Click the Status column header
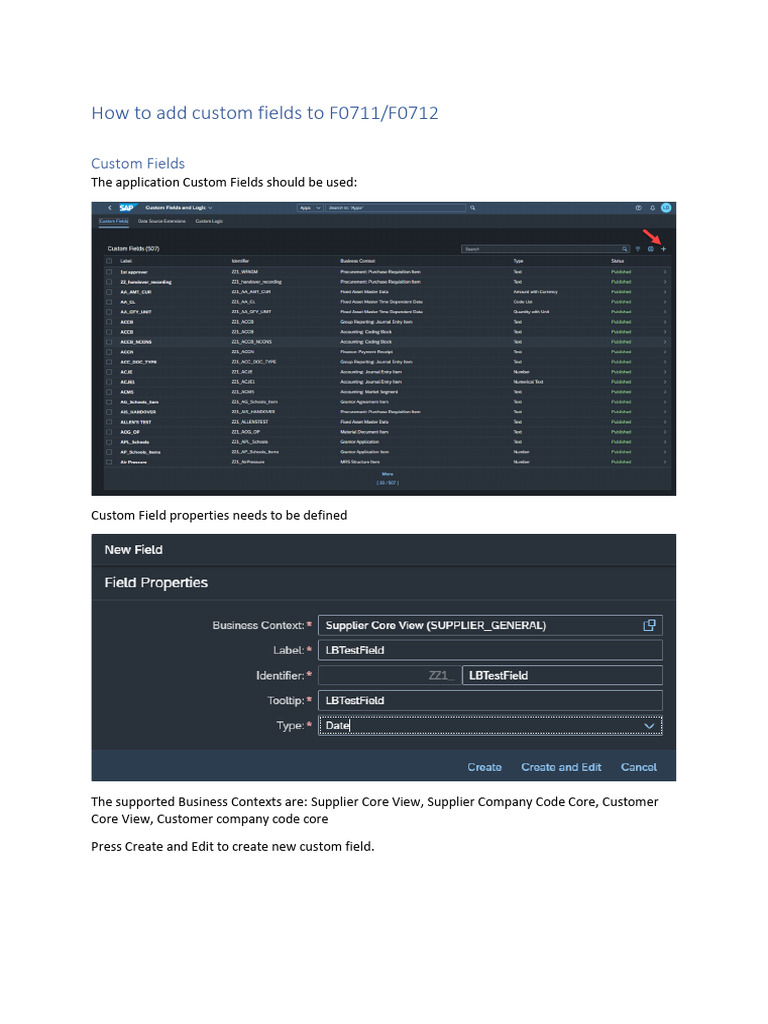Image resolution: width=768 pixels, height=1024 pixels. pos(618,261)
